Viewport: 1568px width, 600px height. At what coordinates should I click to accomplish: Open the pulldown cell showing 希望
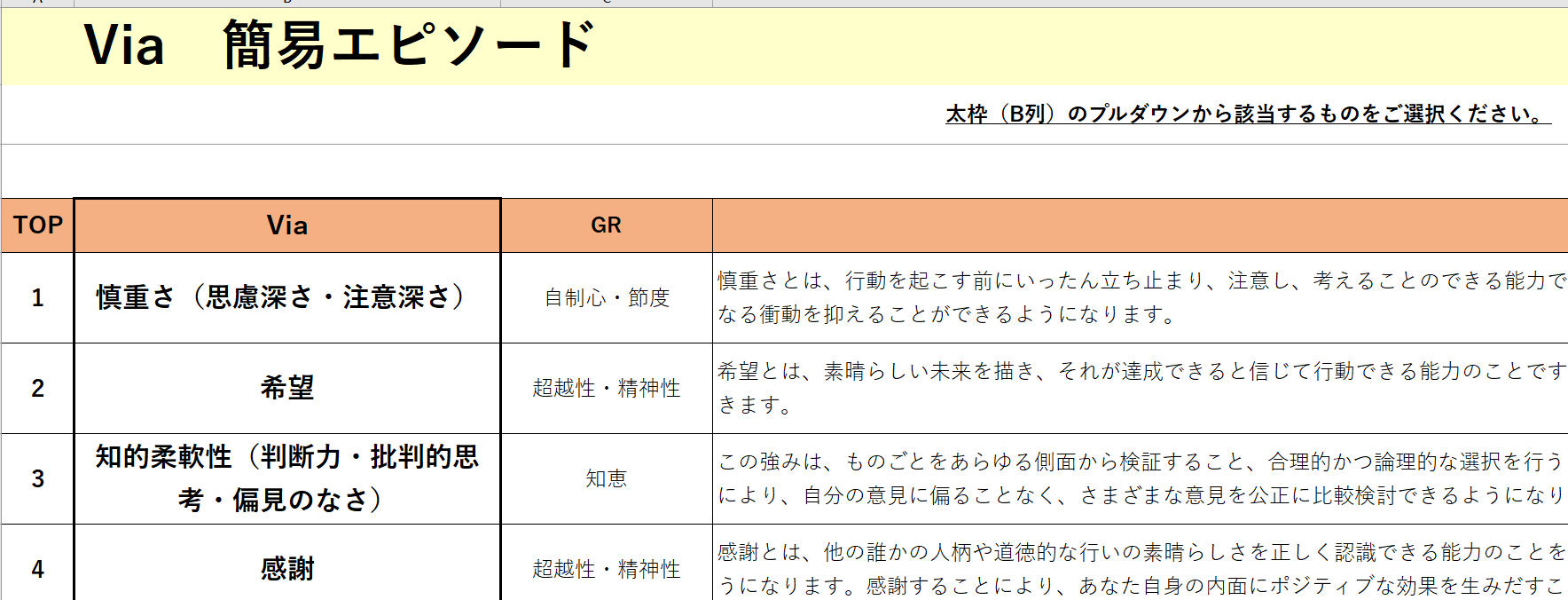287,389
